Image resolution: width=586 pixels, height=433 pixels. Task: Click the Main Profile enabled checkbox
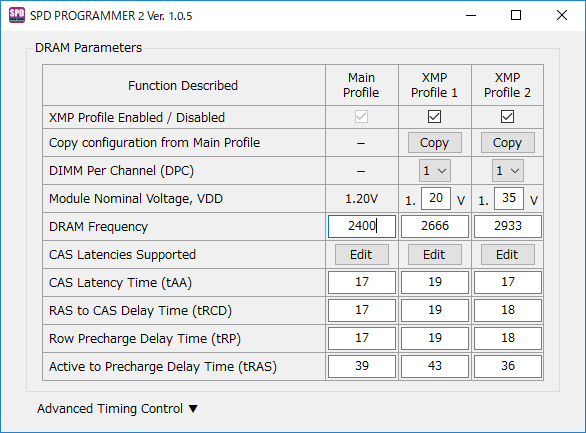point(361,117)
